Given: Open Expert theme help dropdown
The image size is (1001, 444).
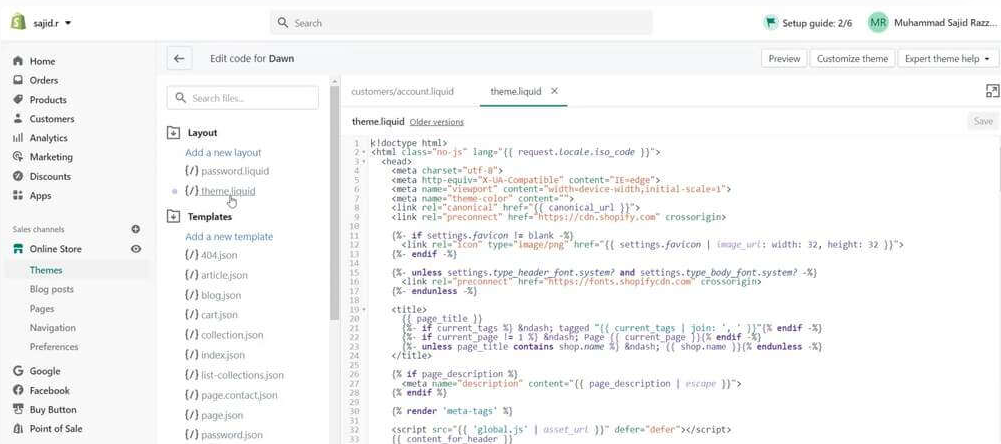Looking at the screenshot, I should [948, 59].
